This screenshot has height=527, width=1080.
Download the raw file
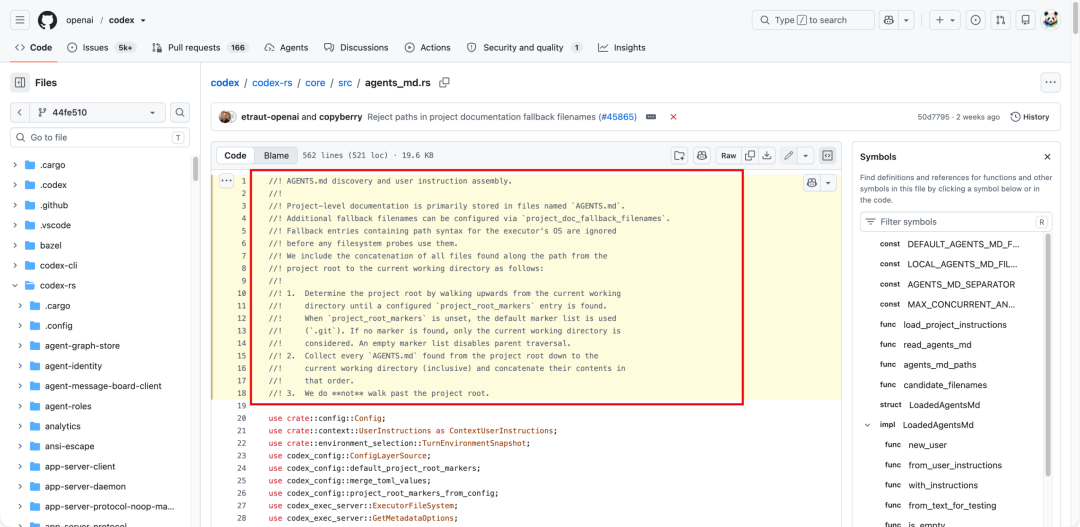point(767,156)
